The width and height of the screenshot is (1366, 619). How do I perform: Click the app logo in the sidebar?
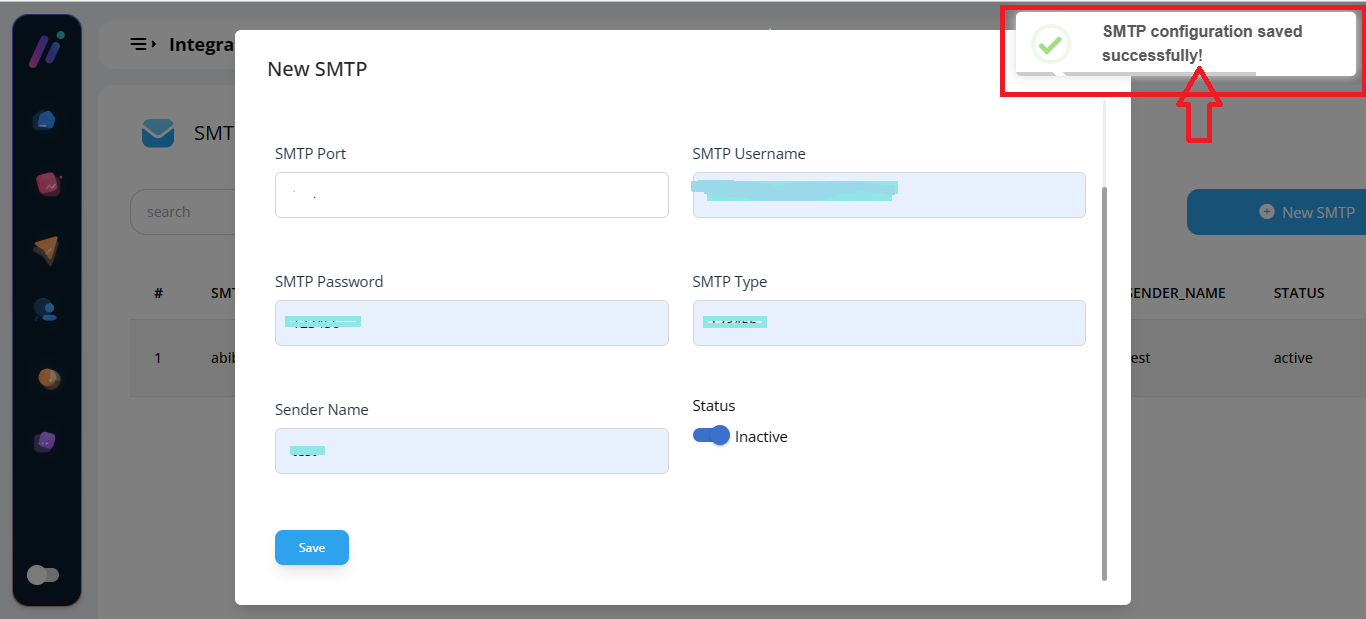(x=46, y=50)
